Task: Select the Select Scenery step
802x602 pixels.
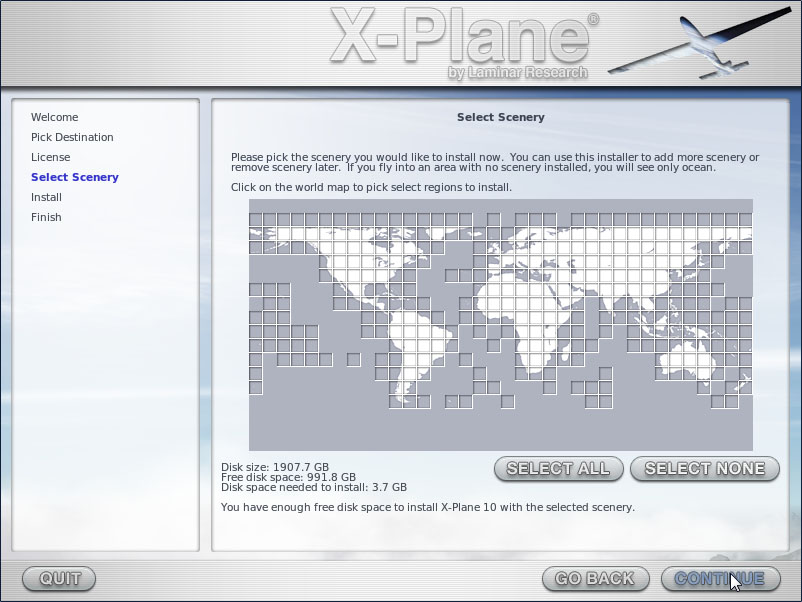Action: coord(75,177)
